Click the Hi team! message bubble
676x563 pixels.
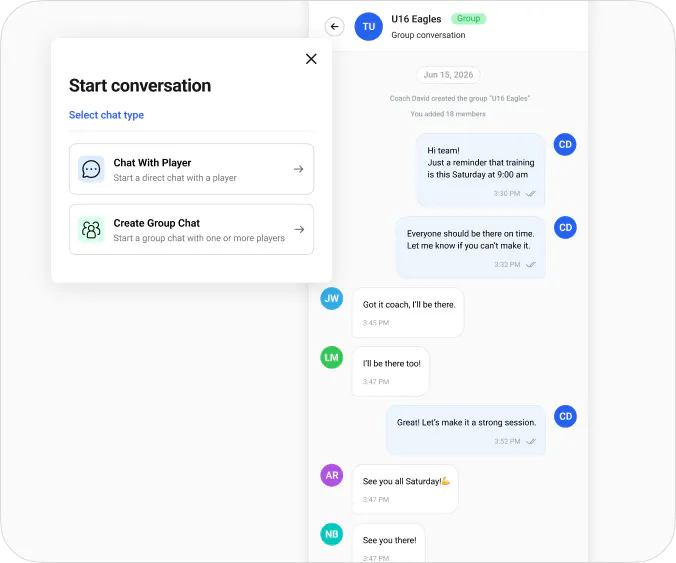[481, 171]
